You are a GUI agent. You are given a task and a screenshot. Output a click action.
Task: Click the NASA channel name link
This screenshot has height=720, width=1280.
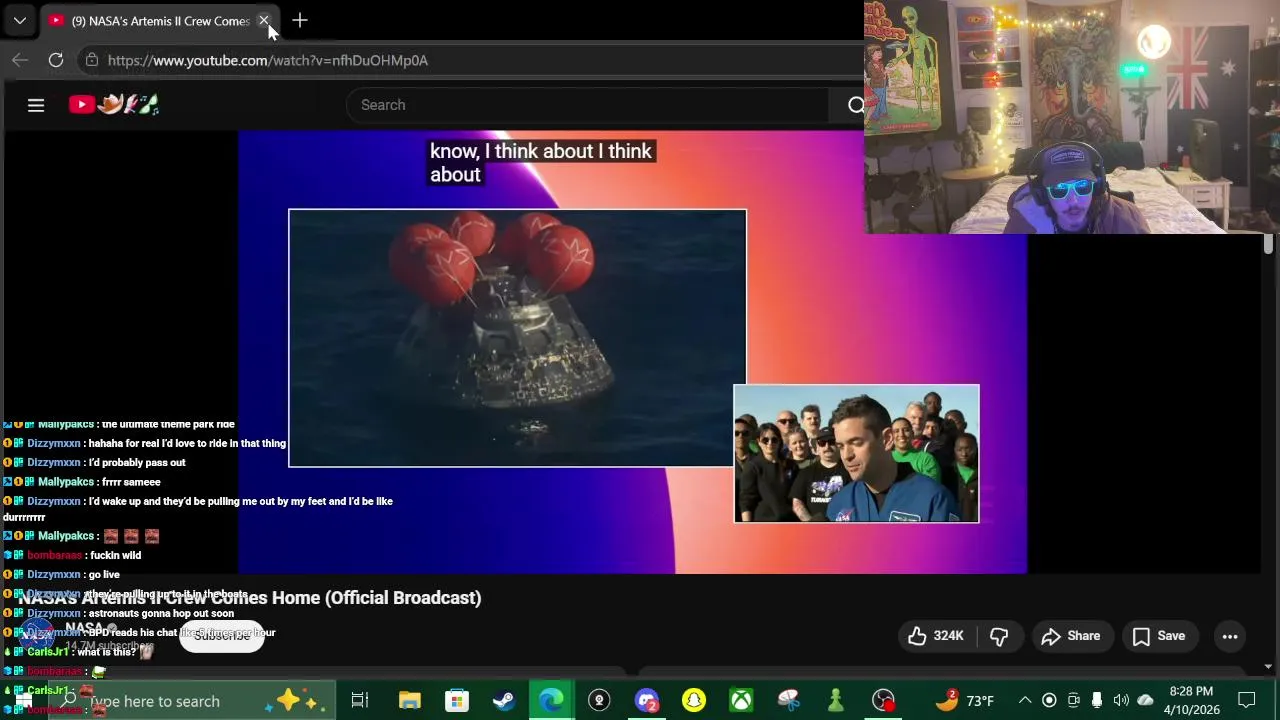coord(84,628)
